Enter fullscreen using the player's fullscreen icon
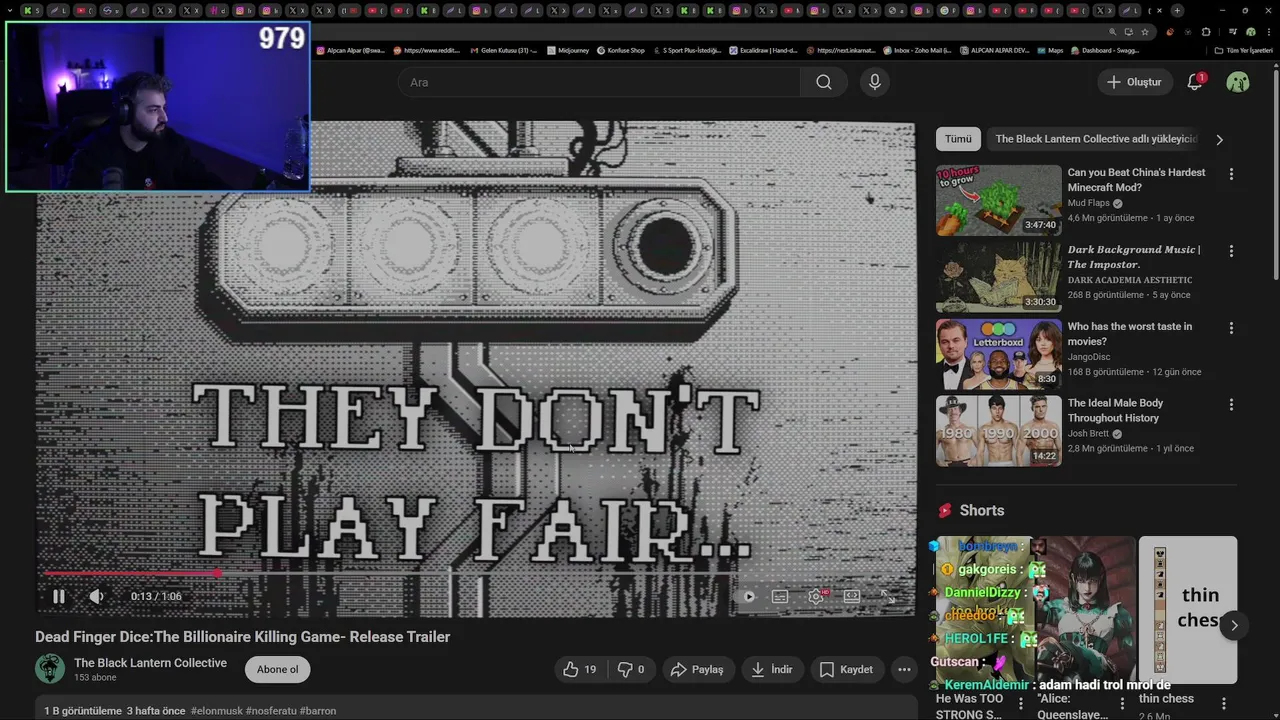Viewport: 1280px width, 720px height. tap(887, 596)
